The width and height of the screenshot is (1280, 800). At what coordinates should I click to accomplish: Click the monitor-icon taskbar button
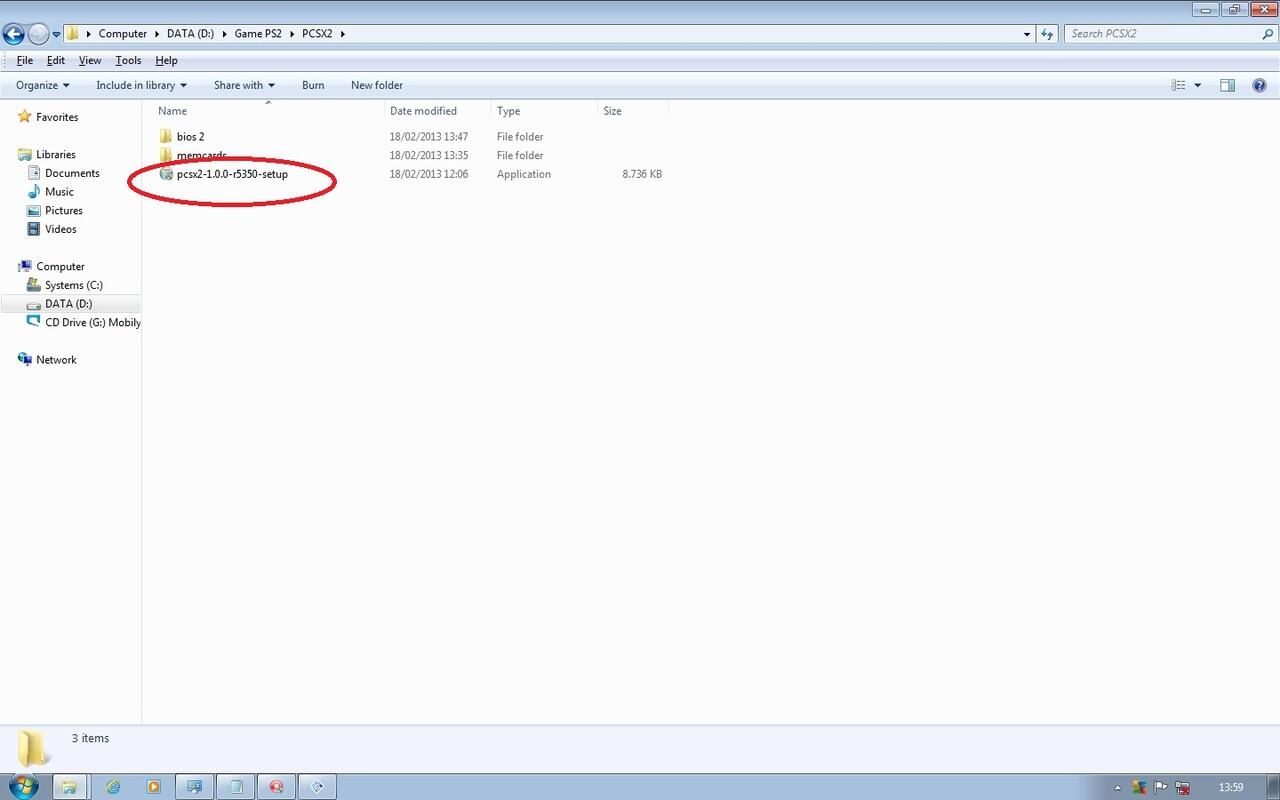tap(195, 787)
